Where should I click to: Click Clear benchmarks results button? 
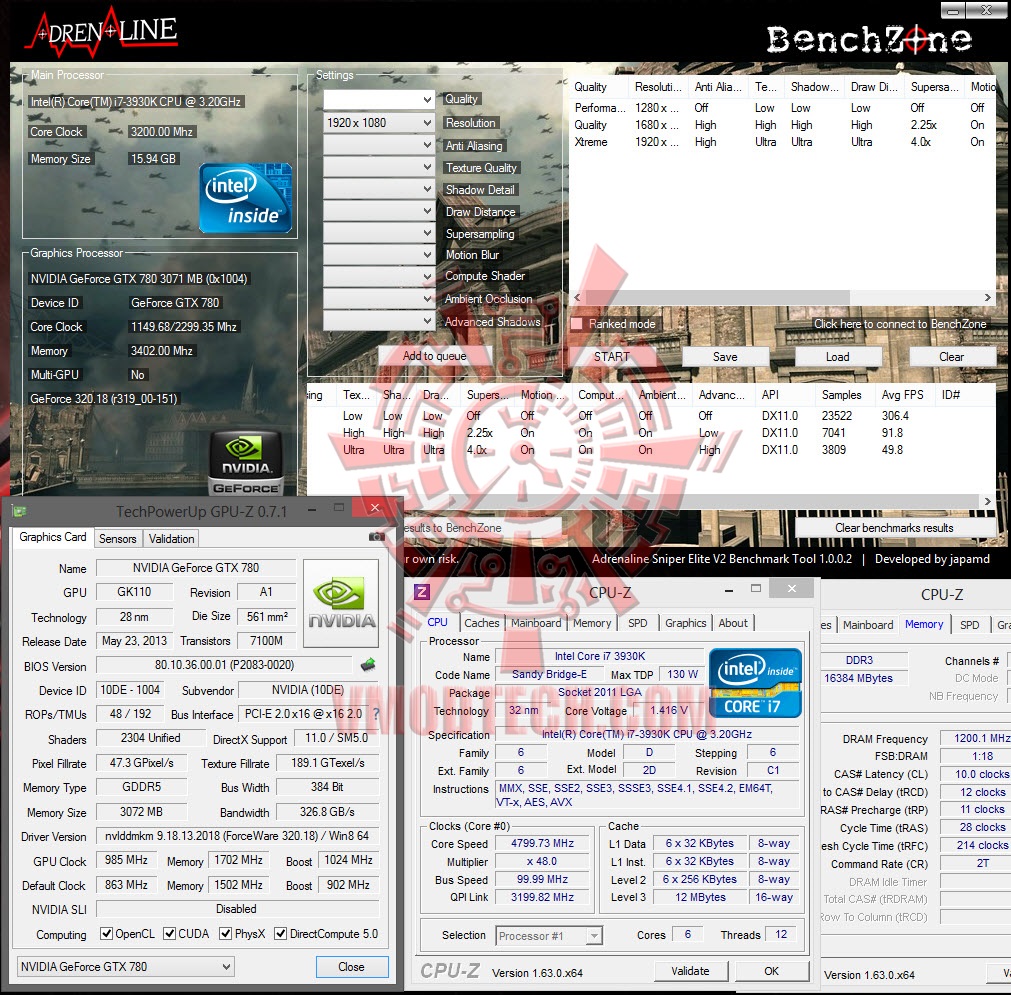point(894,527)
